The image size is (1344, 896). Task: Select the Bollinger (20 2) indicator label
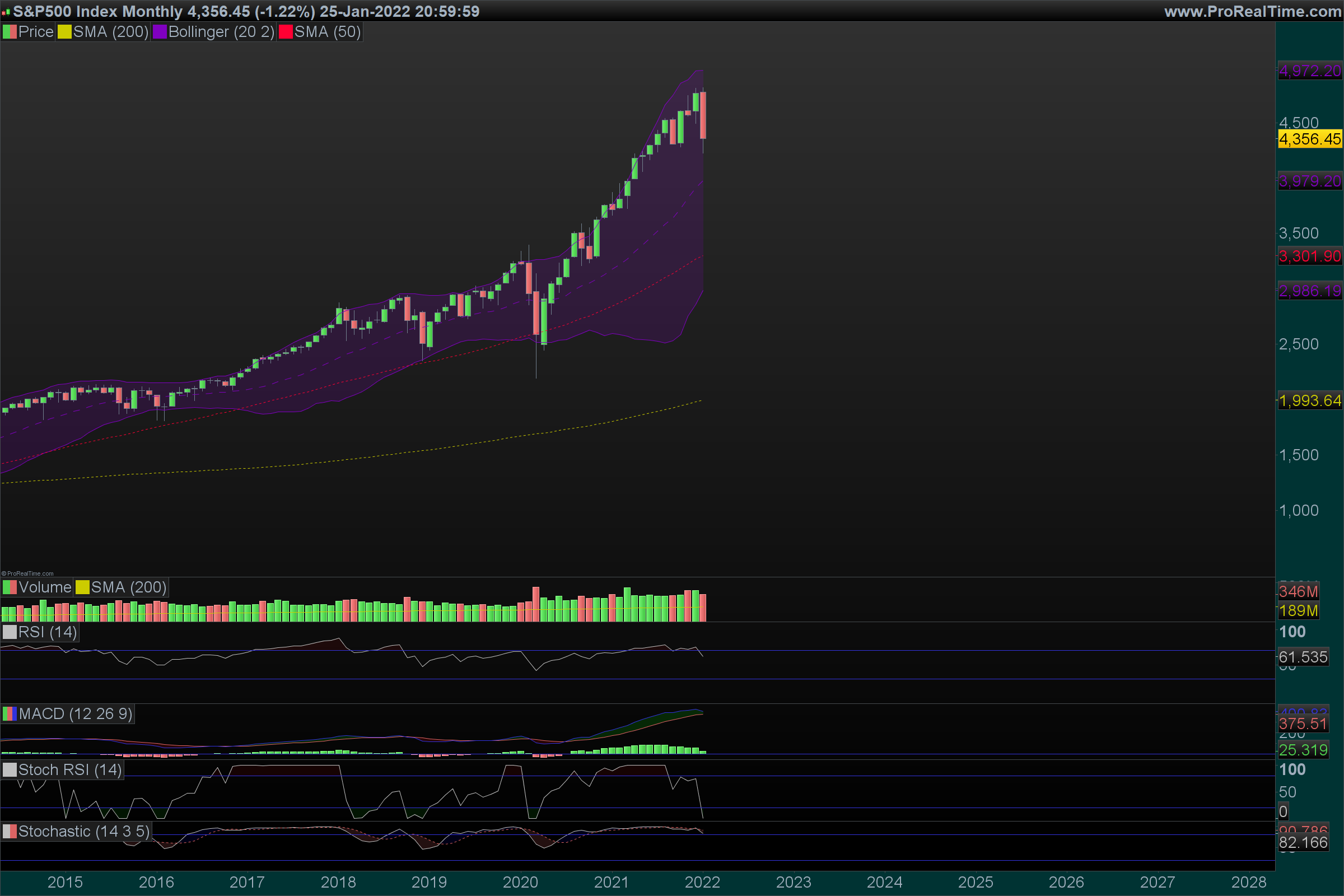point(221,32)
